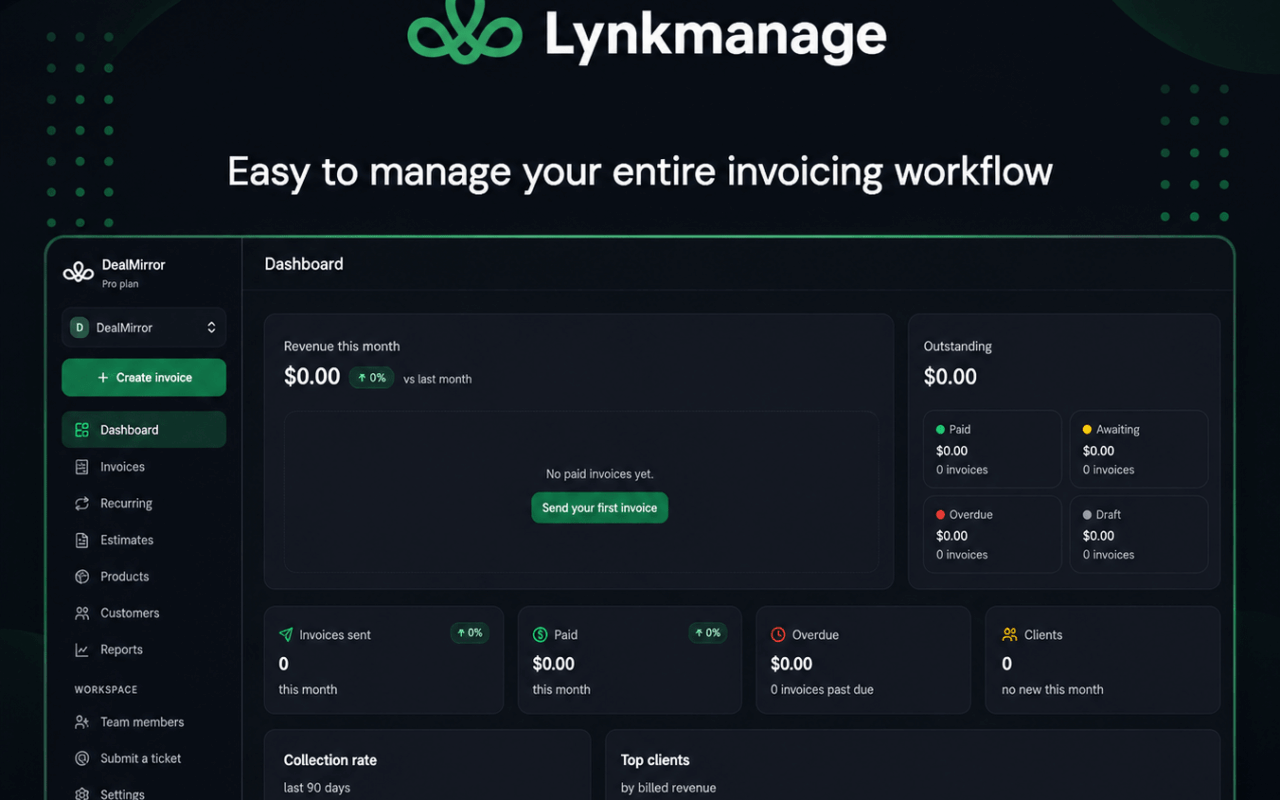
Task: Click the Overdue clock icon
Action: pos(778,635)
